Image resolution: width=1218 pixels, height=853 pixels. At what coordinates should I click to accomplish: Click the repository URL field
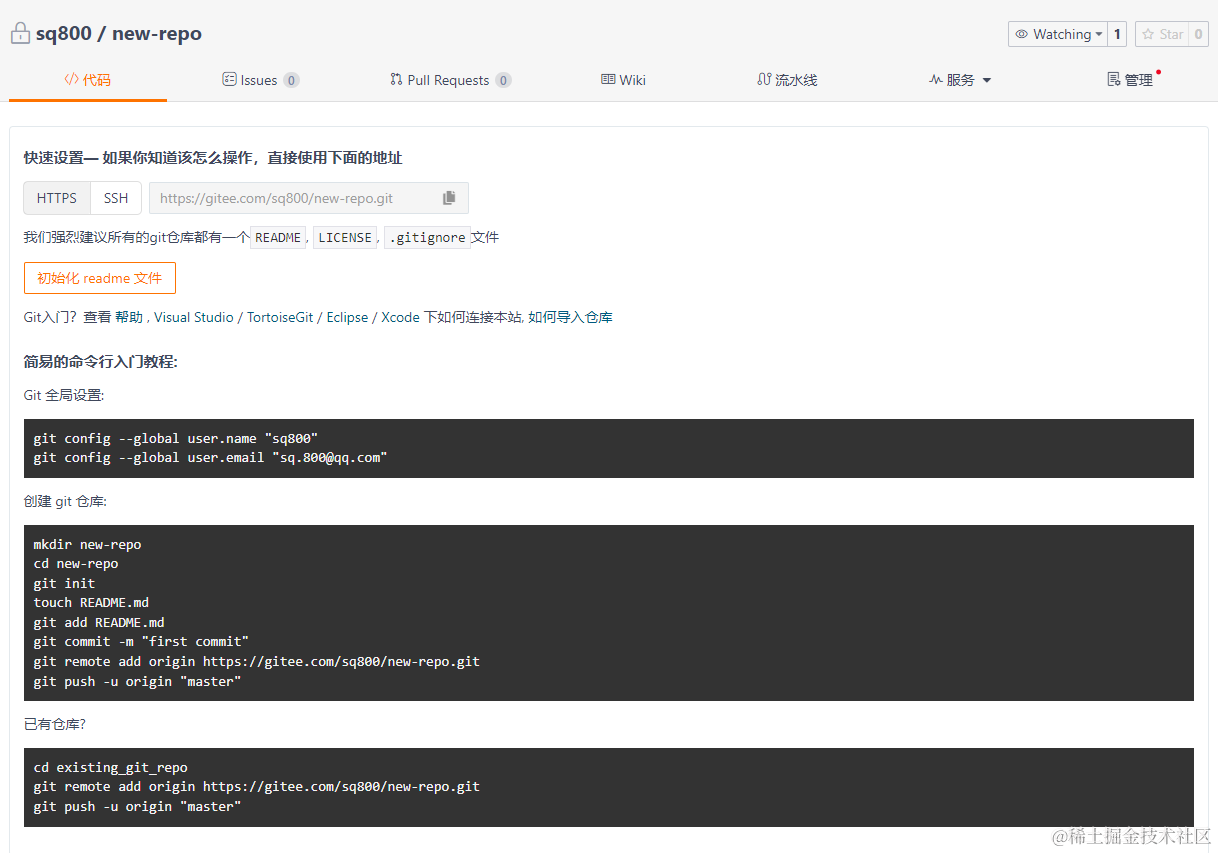click(309, 198)
